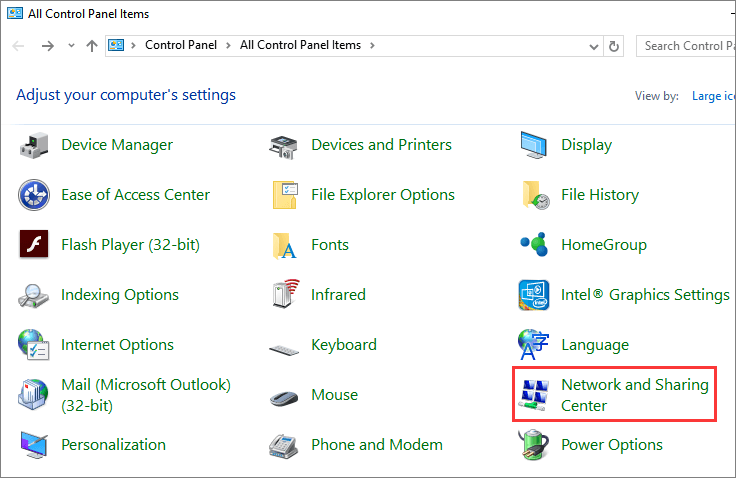Click the Back navigation arrow
Screen dimensions: 736x478
20,46
